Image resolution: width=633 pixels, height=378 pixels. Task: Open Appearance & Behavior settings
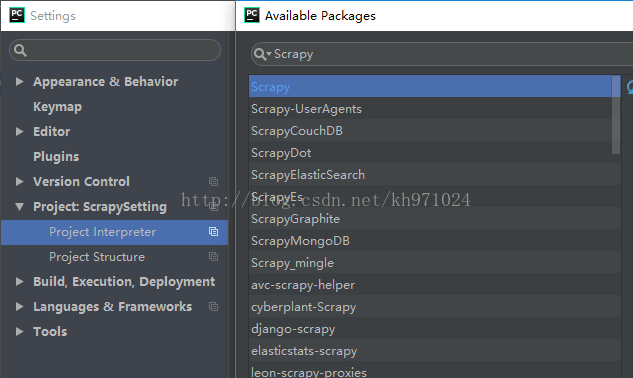tap(105, 82)
